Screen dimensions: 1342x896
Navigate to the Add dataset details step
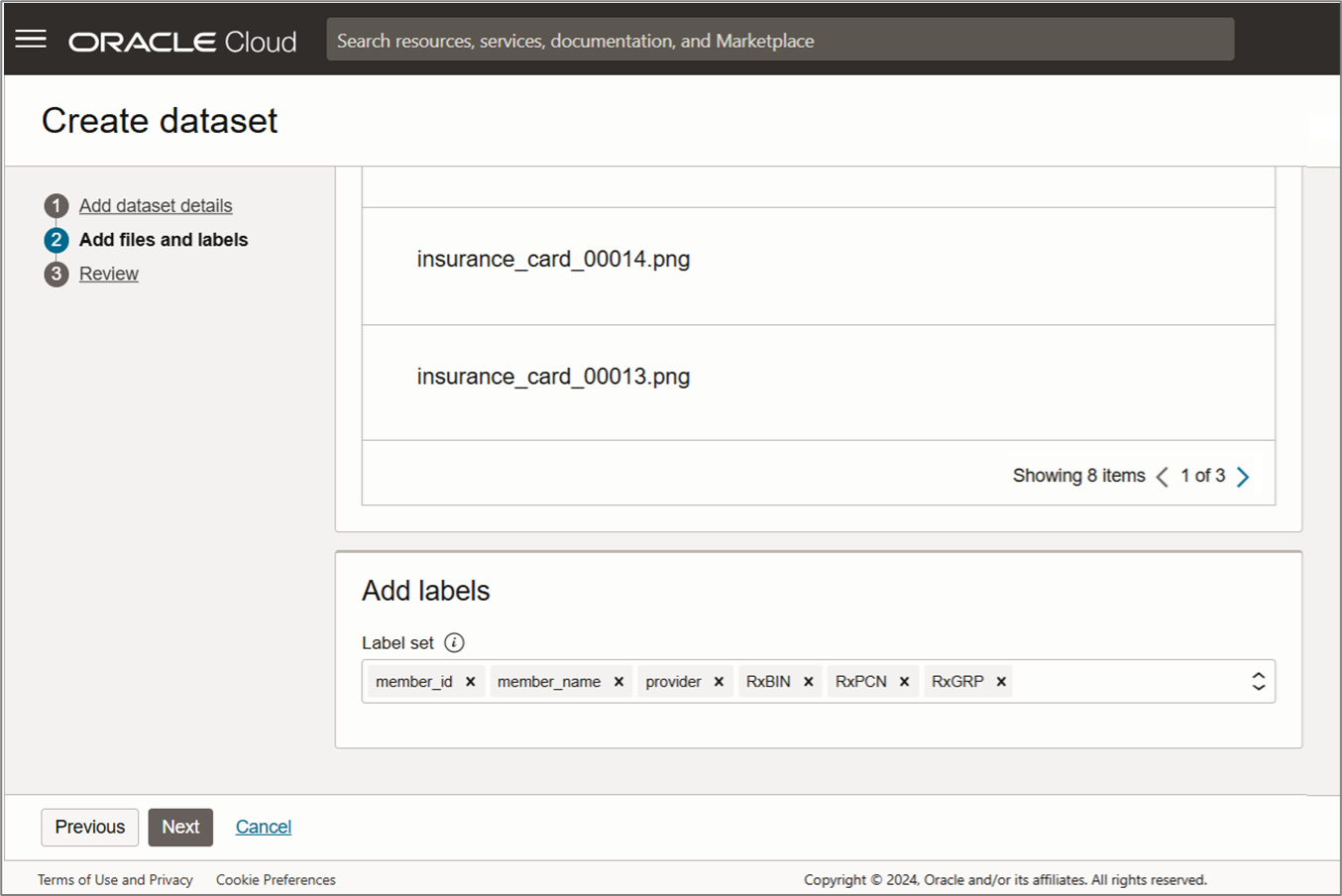click(155, 205)
